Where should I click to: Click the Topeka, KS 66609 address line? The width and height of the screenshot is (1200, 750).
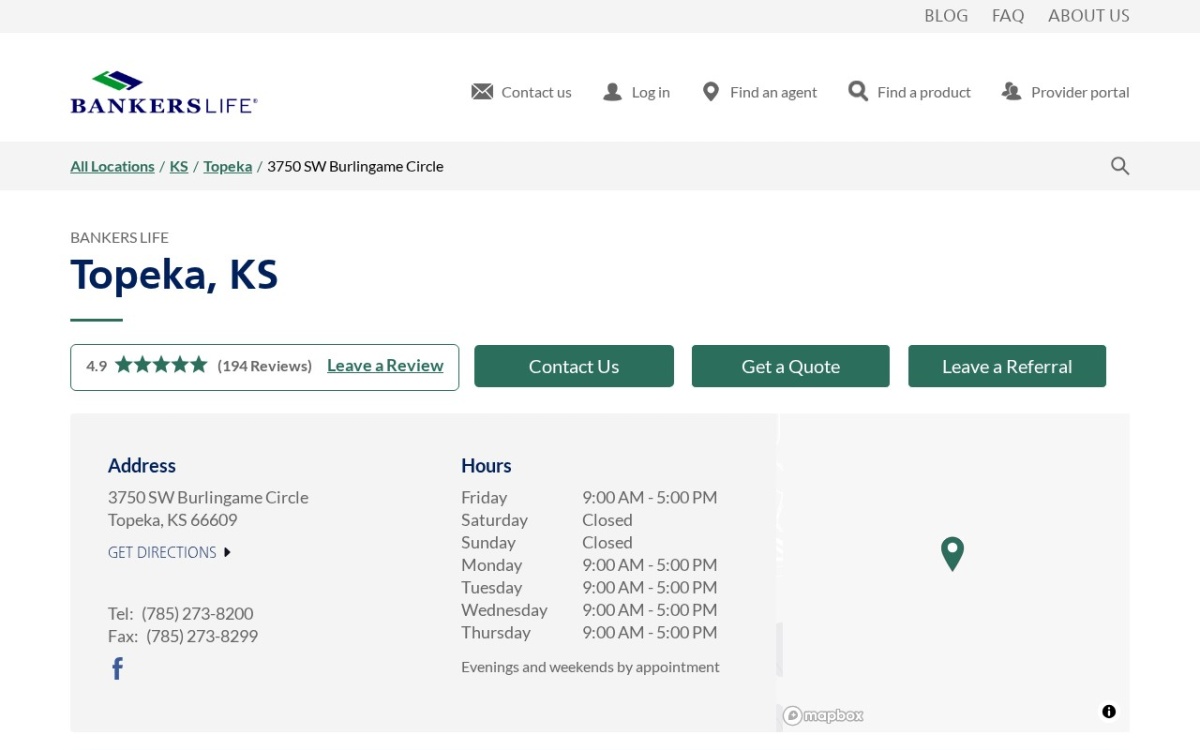click(173, 520)
